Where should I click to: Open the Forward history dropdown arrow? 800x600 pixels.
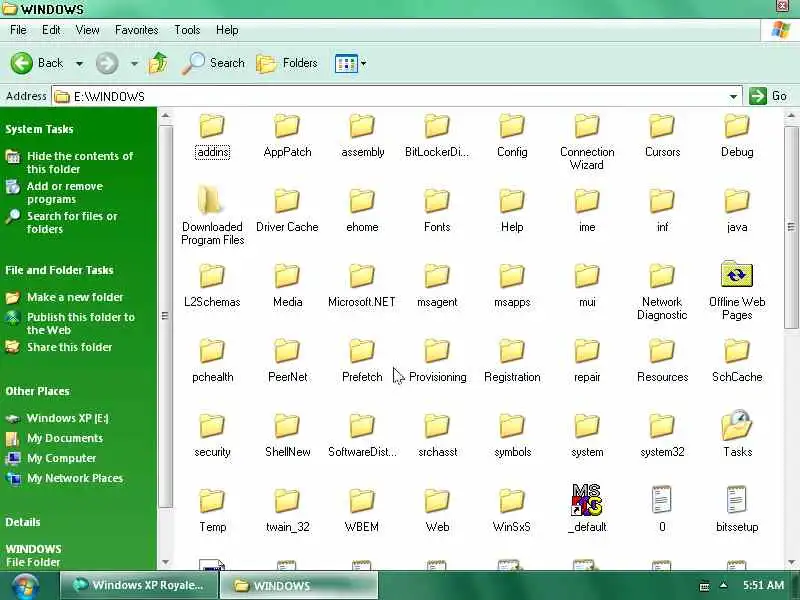coord(134,64)
